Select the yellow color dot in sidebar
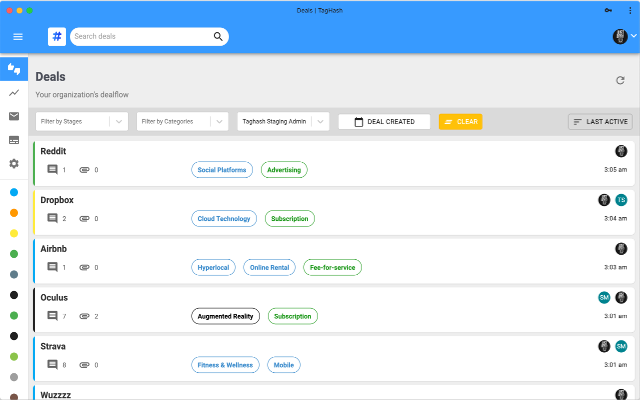 14,233
